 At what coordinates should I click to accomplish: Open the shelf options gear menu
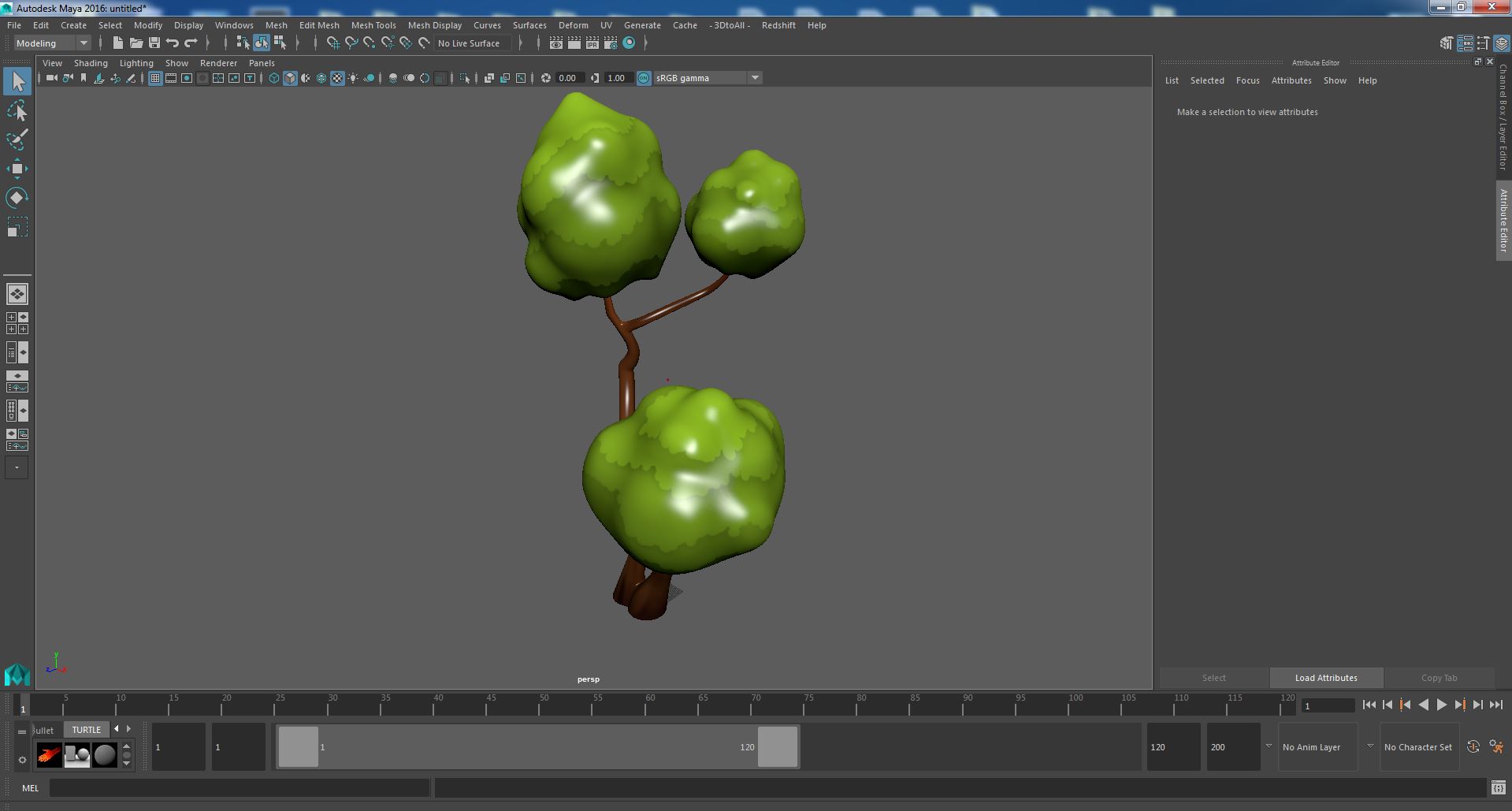coord(22,761)
